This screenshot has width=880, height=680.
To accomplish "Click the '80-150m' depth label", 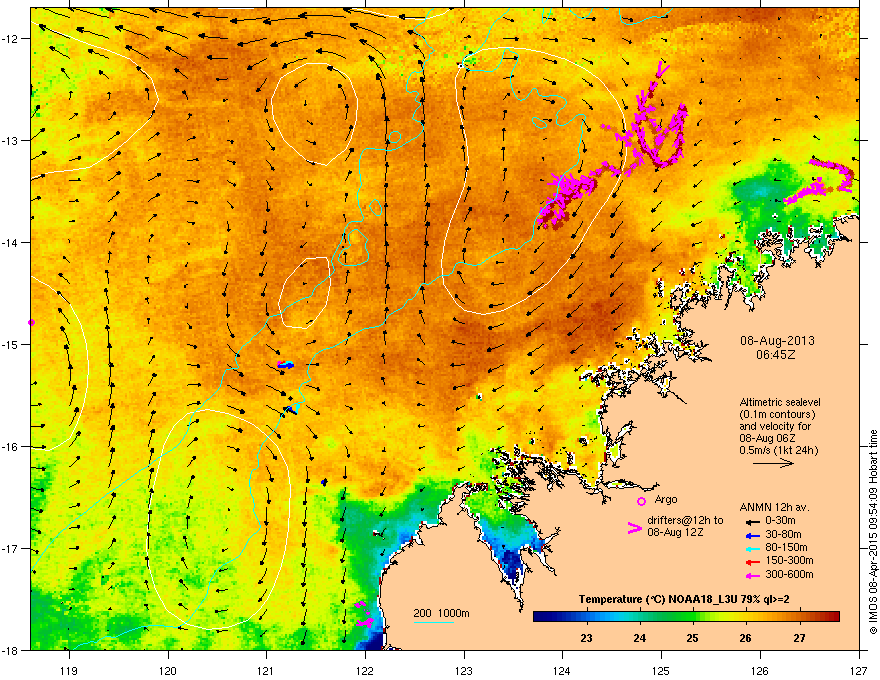I will [786, 548].
